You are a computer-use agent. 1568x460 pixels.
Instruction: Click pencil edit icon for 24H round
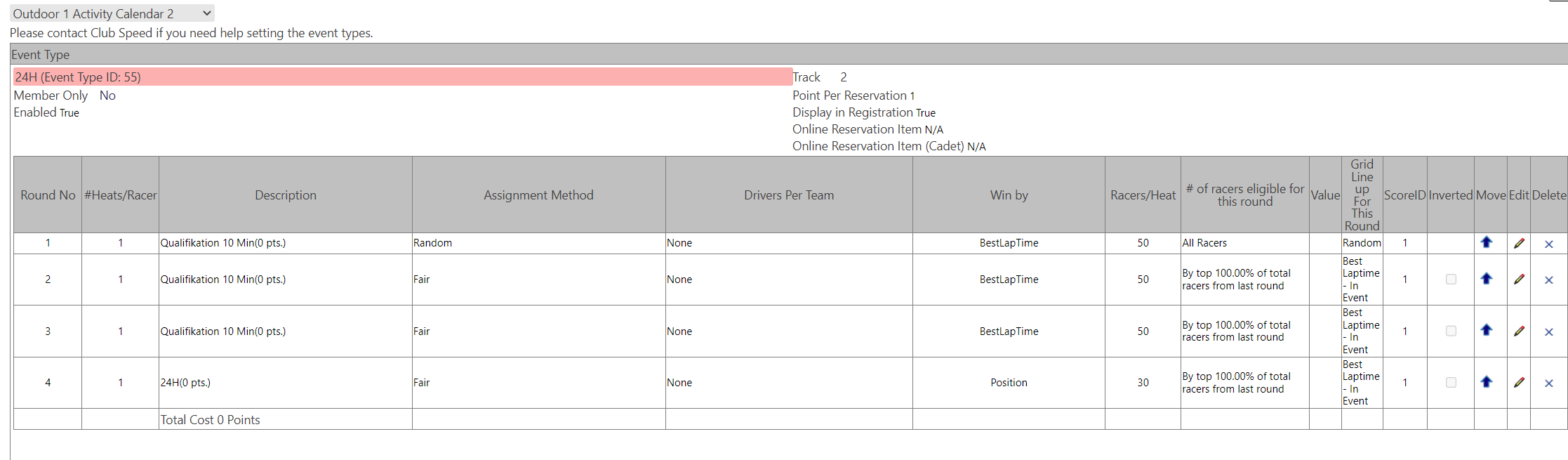click(1519, 383)
